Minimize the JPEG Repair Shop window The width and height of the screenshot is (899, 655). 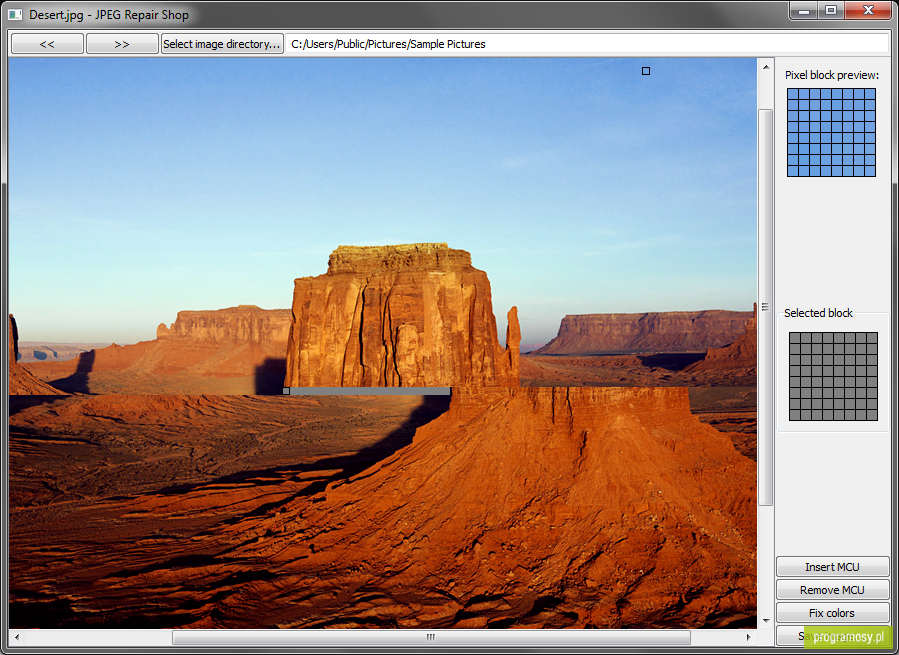tap(804, 10)
